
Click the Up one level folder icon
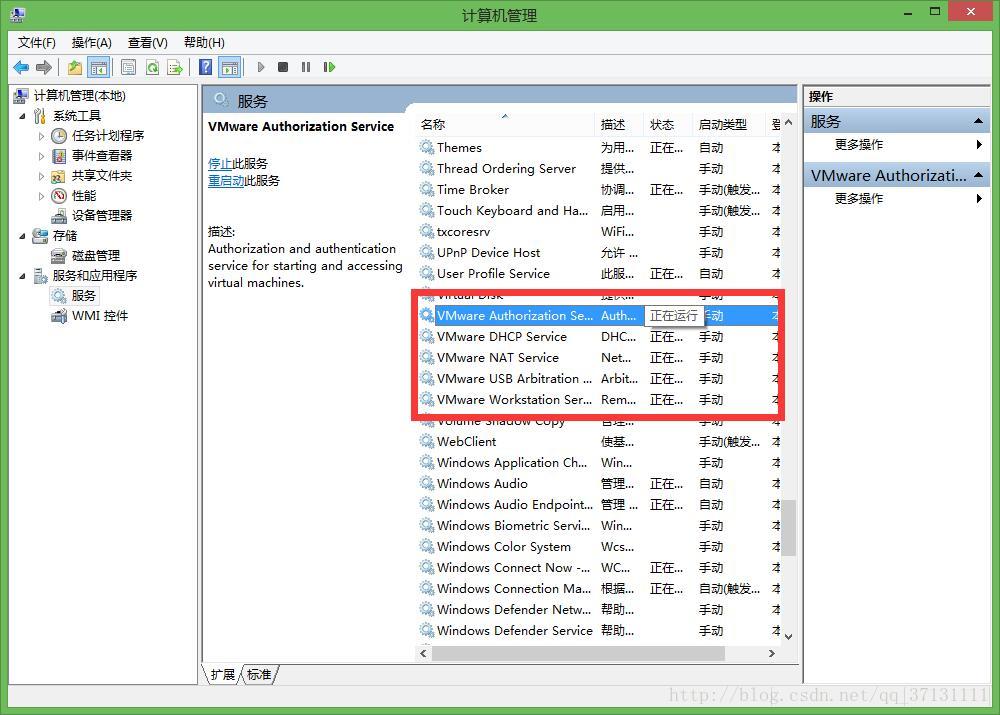[75, 67]
